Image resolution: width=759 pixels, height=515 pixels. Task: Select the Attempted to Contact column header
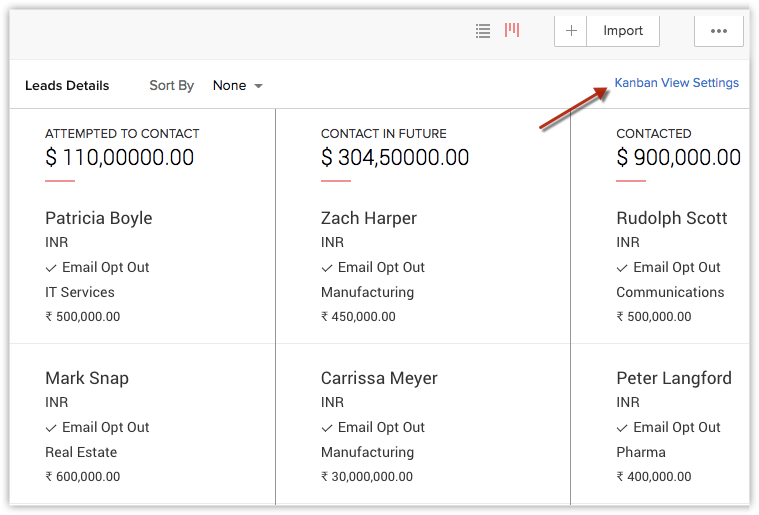click(122, 134)
